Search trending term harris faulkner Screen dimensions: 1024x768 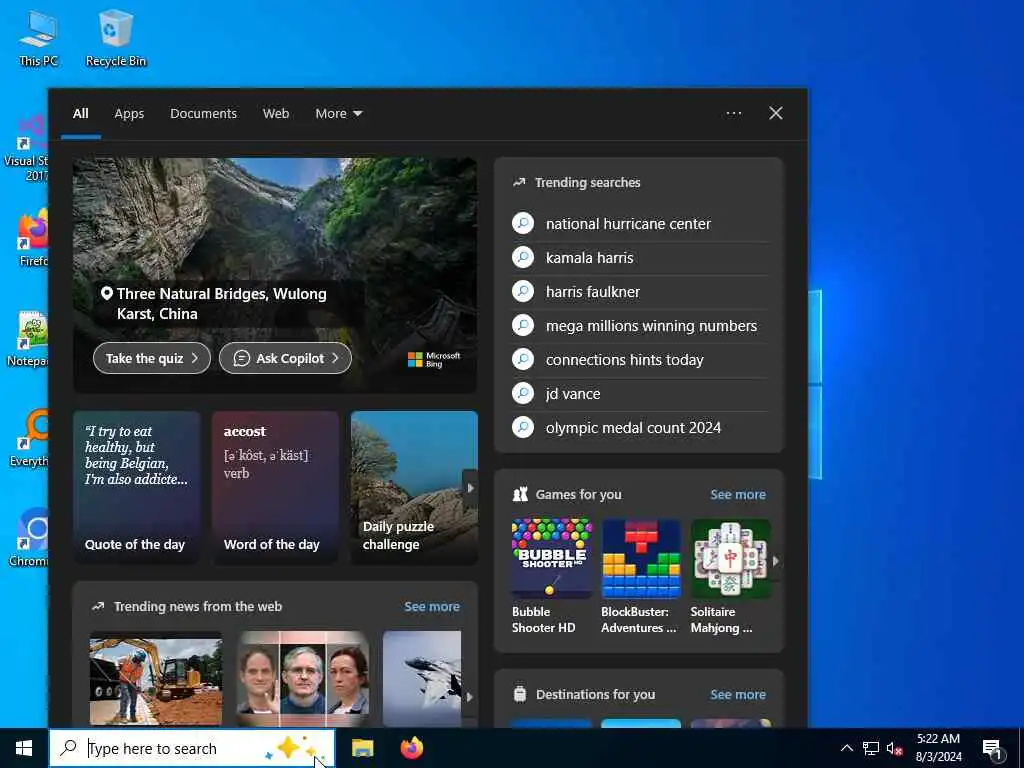(x=640, y=292)
